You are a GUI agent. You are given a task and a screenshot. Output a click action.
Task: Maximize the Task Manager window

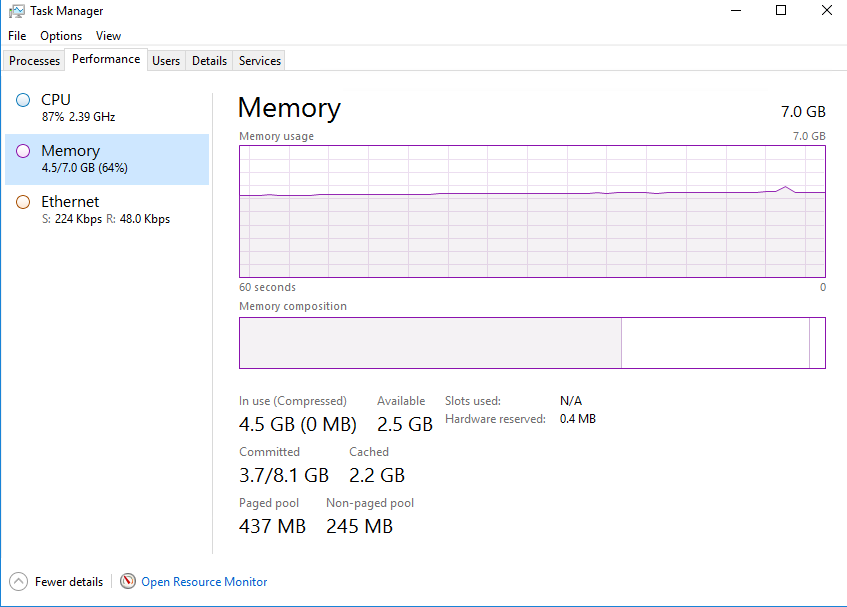pyautogui.click(x=781, y=11)
